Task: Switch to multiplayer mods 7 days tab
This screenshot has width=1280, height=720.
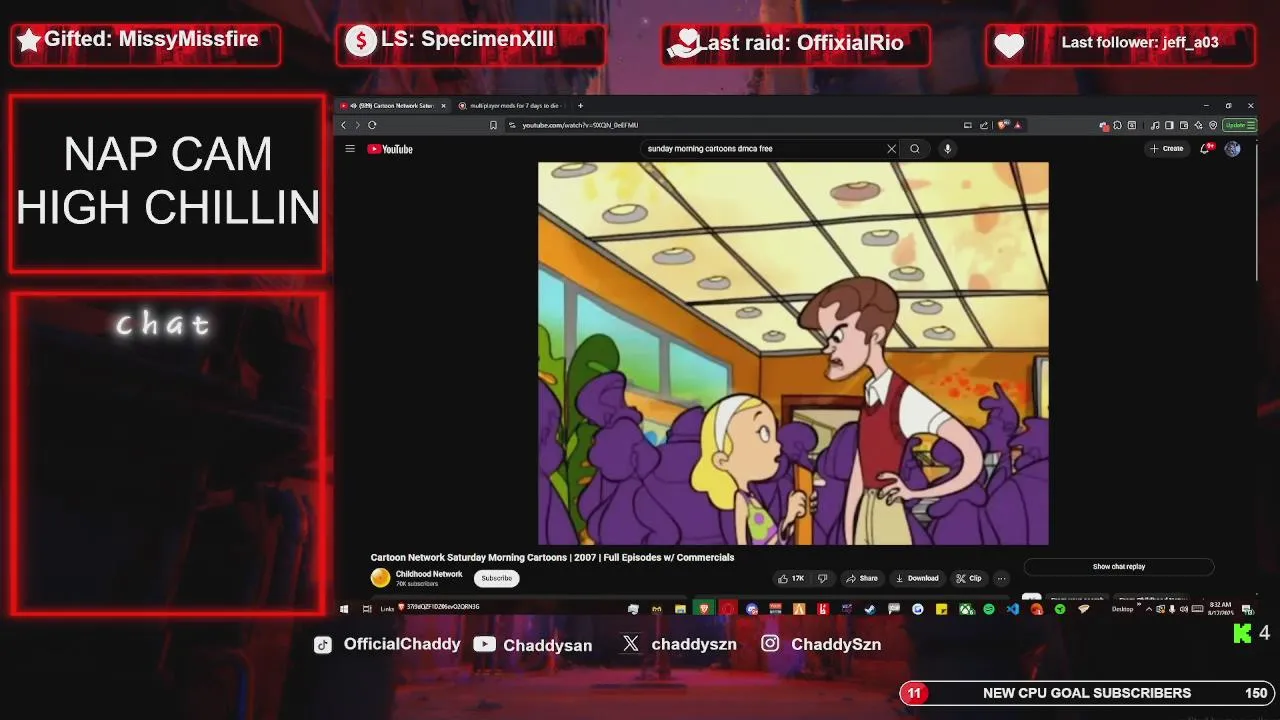Action: tap(513, 105)
